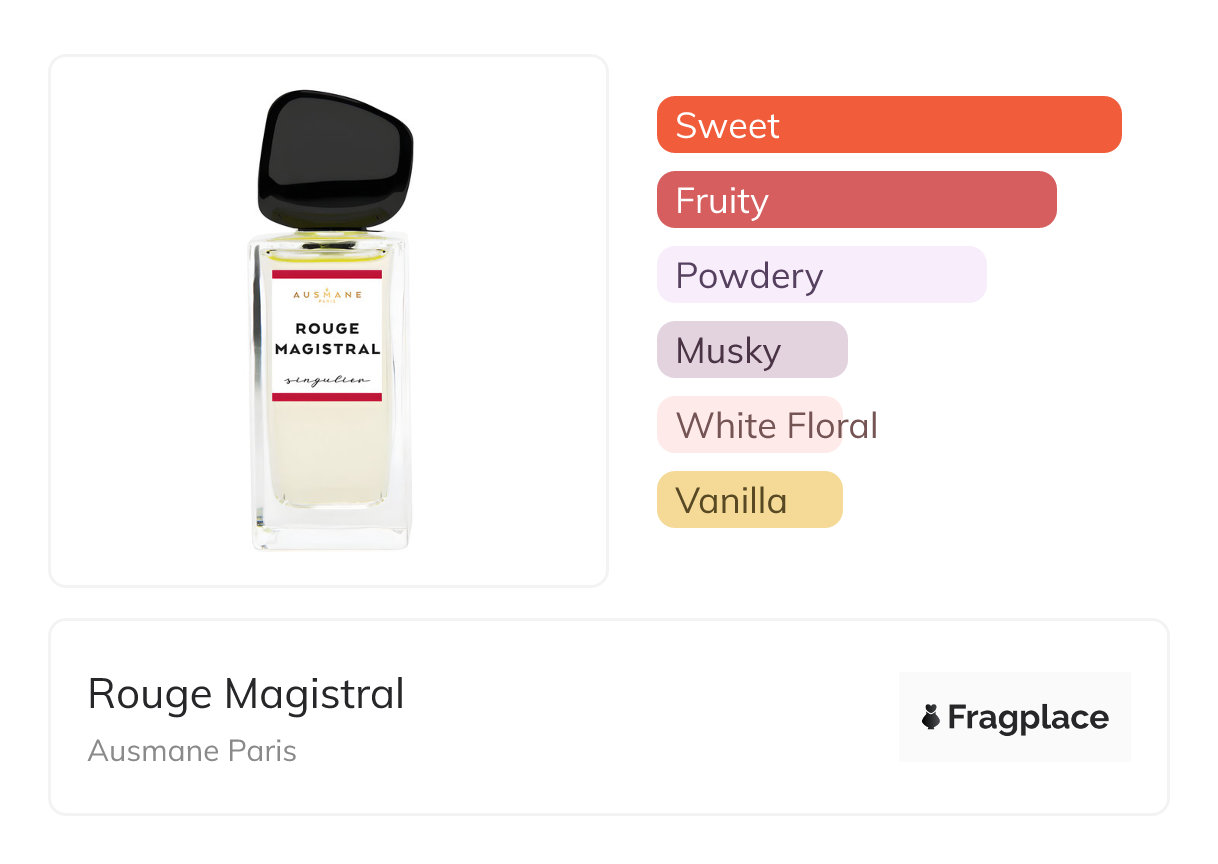1218x864 pixels.
Task: Choose the Powdery accord bar
Action: coord(821,275)
